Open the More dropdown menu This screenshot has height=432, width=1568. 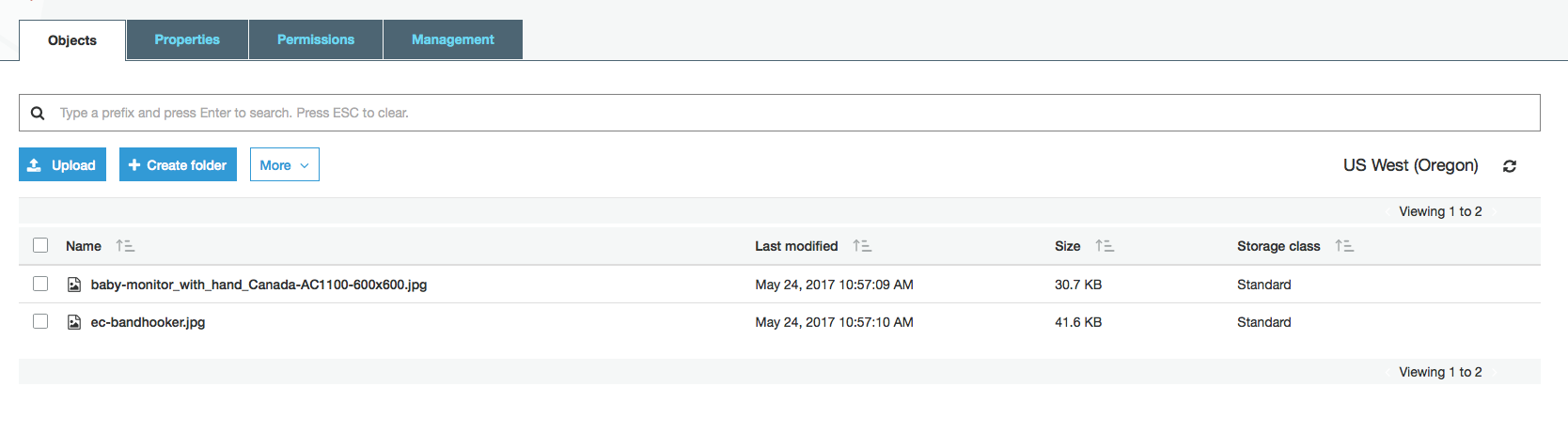tap(284, 165)
